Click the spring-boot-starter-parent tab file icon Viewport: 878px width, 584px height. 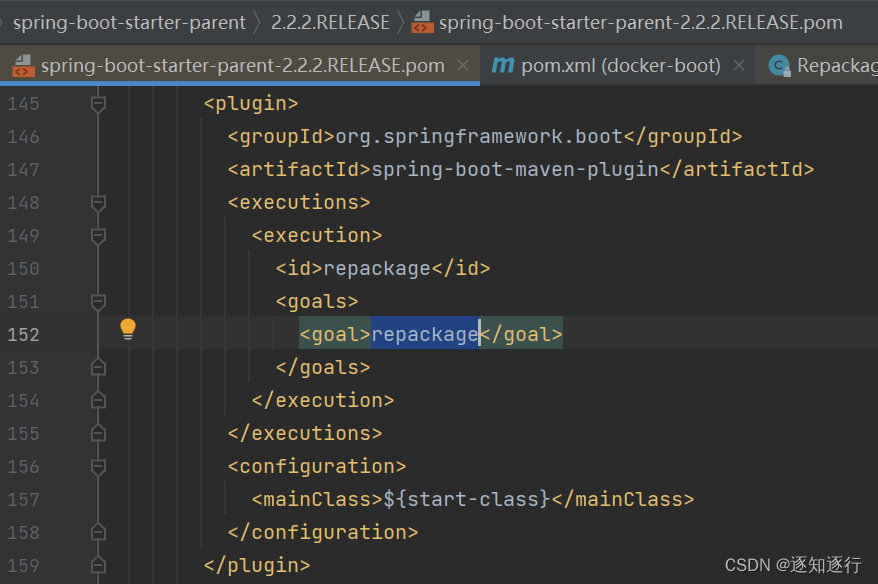tap(24, 66)
